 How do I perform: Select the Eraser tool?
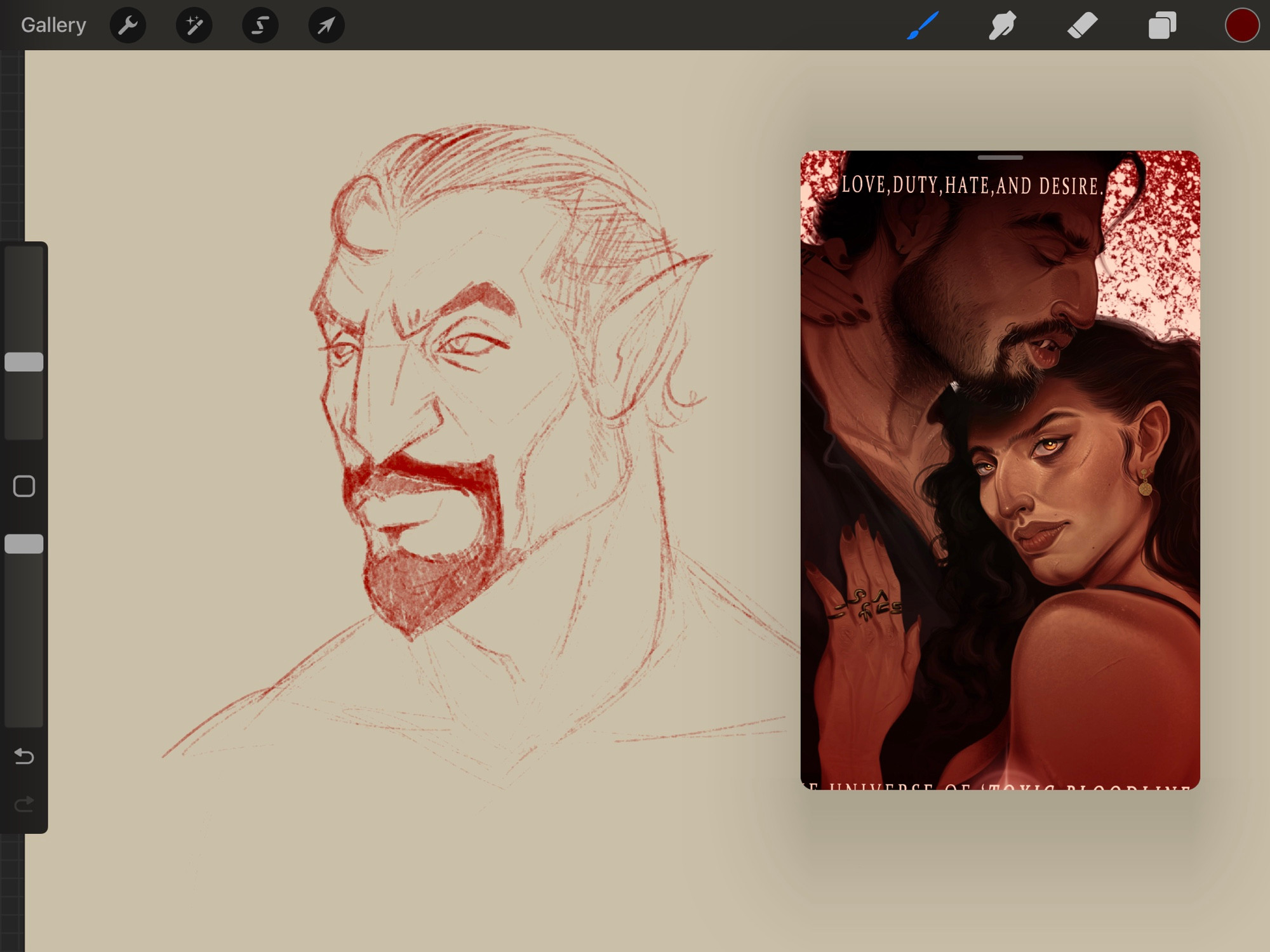click(1082, 25)
